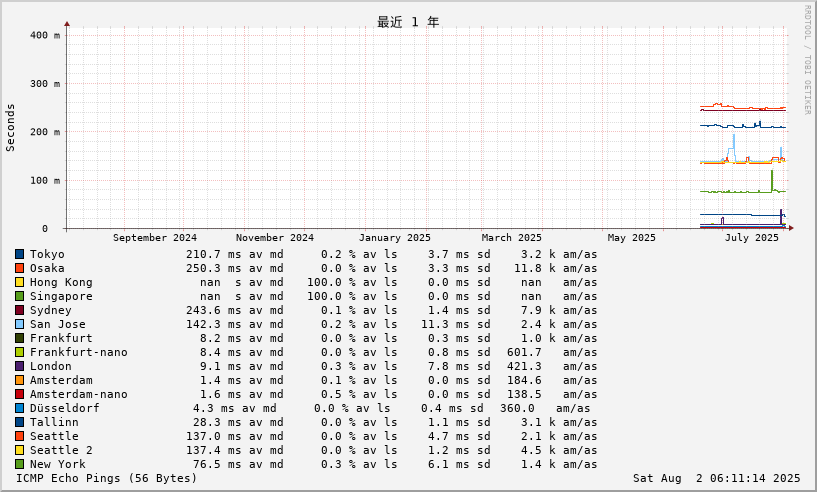Click the Sat Aug 2 timestamp
Screen dimensions: 817x492
tap(716, 478)
